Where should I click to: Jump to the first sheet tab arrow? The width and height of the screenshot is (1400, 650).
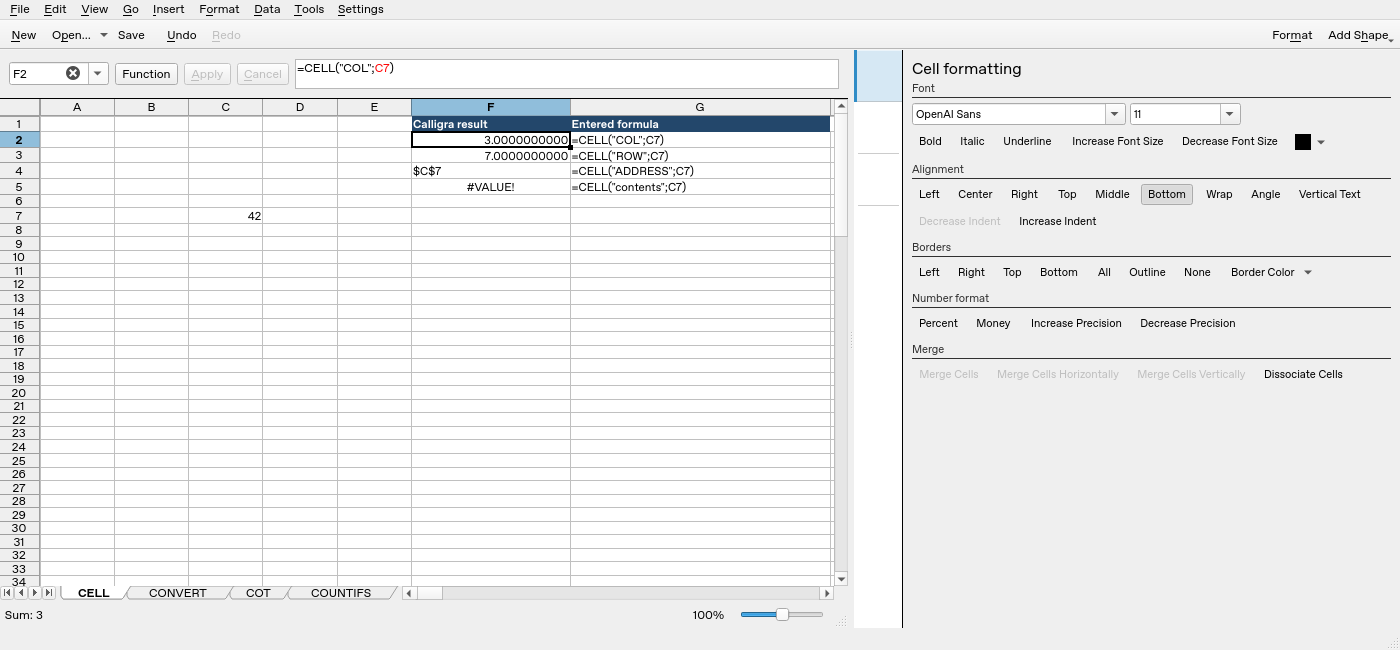coord(8,593)
